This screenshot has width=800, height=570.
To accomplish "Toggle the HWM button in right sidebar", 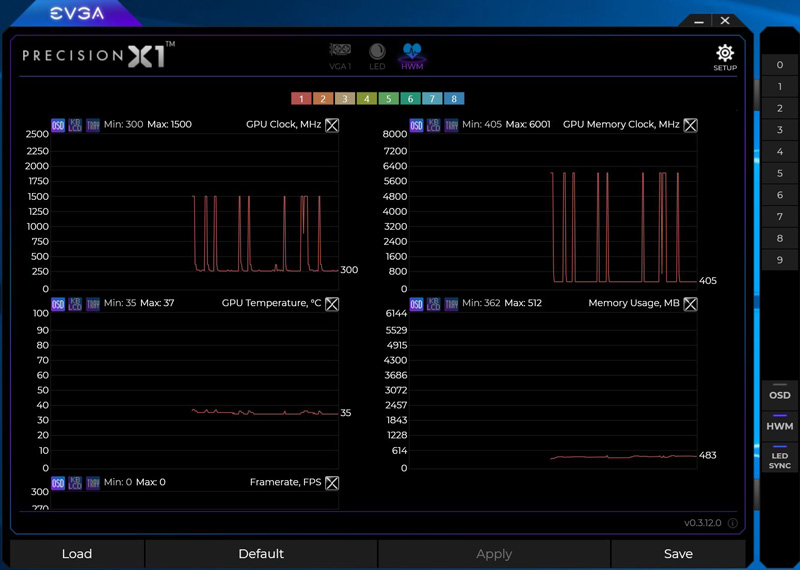I will (780, 424).
